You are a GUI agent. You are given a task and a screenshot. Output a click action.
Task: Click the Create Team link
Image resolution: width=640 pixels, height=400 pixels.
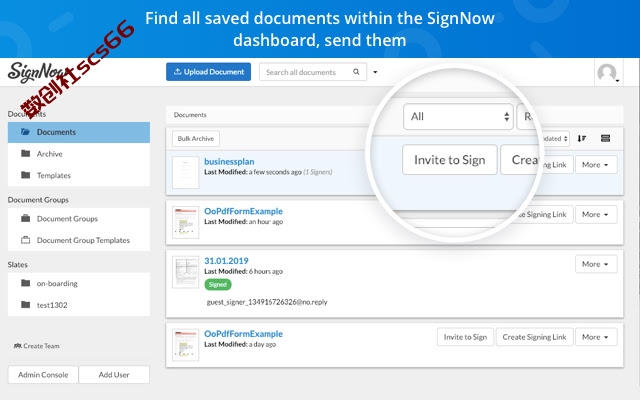(x=37, y=346)
